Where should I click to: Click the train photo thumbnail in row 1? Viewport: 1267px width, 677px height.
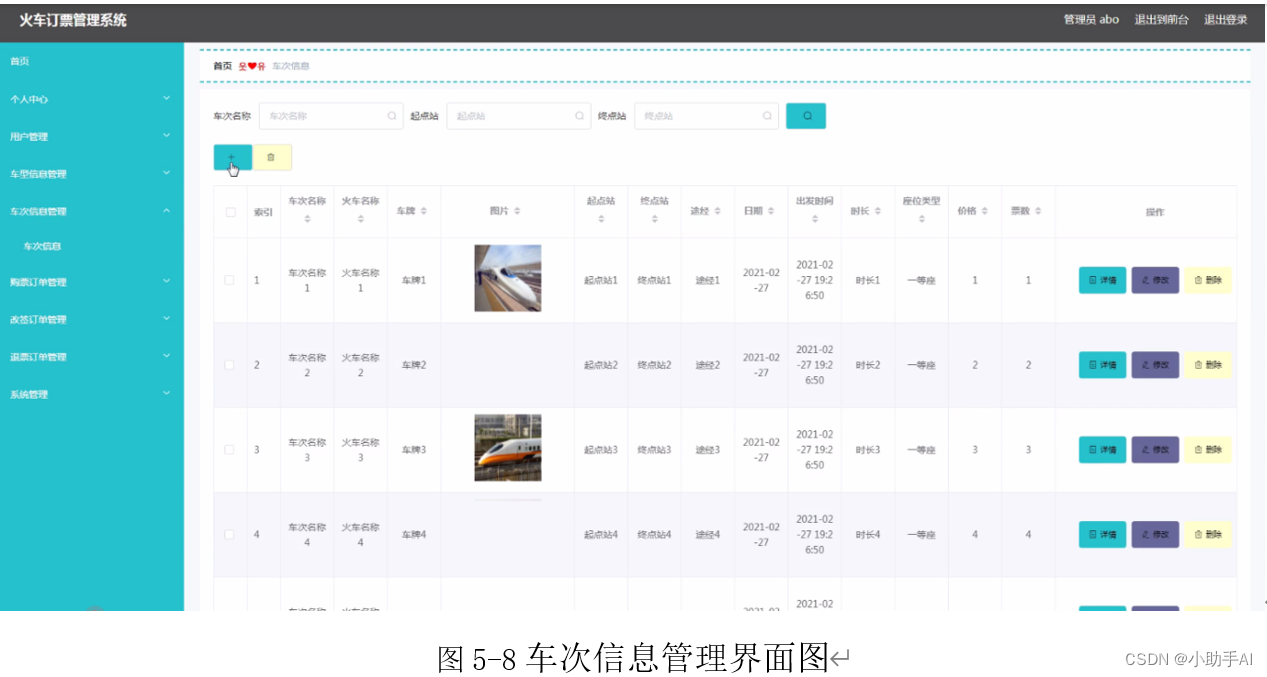[508, 277]
